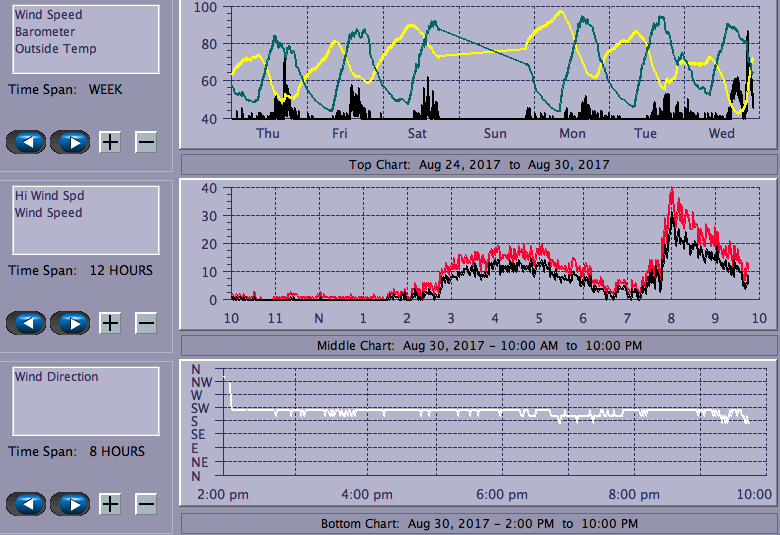Click the Top Chart date range bar
This screenshot has height=535, width=780.
point(478,165)
